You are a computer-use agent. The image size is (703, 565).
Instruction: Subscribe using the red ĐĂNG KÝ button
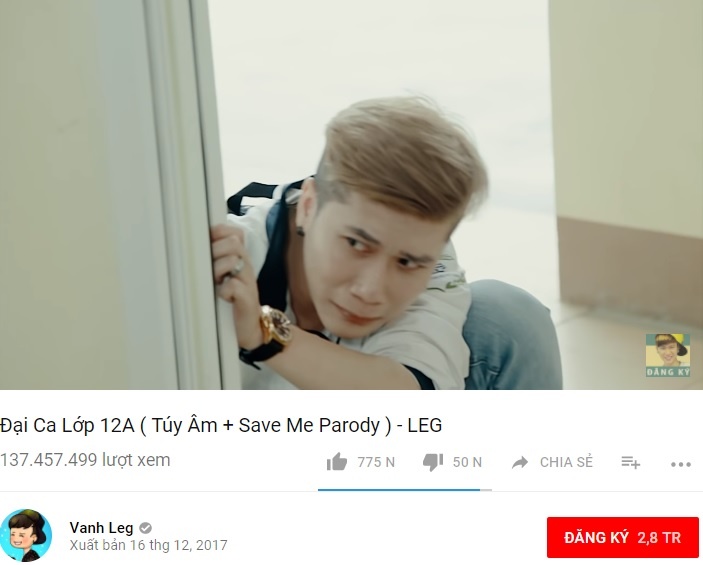click(623, 537)
